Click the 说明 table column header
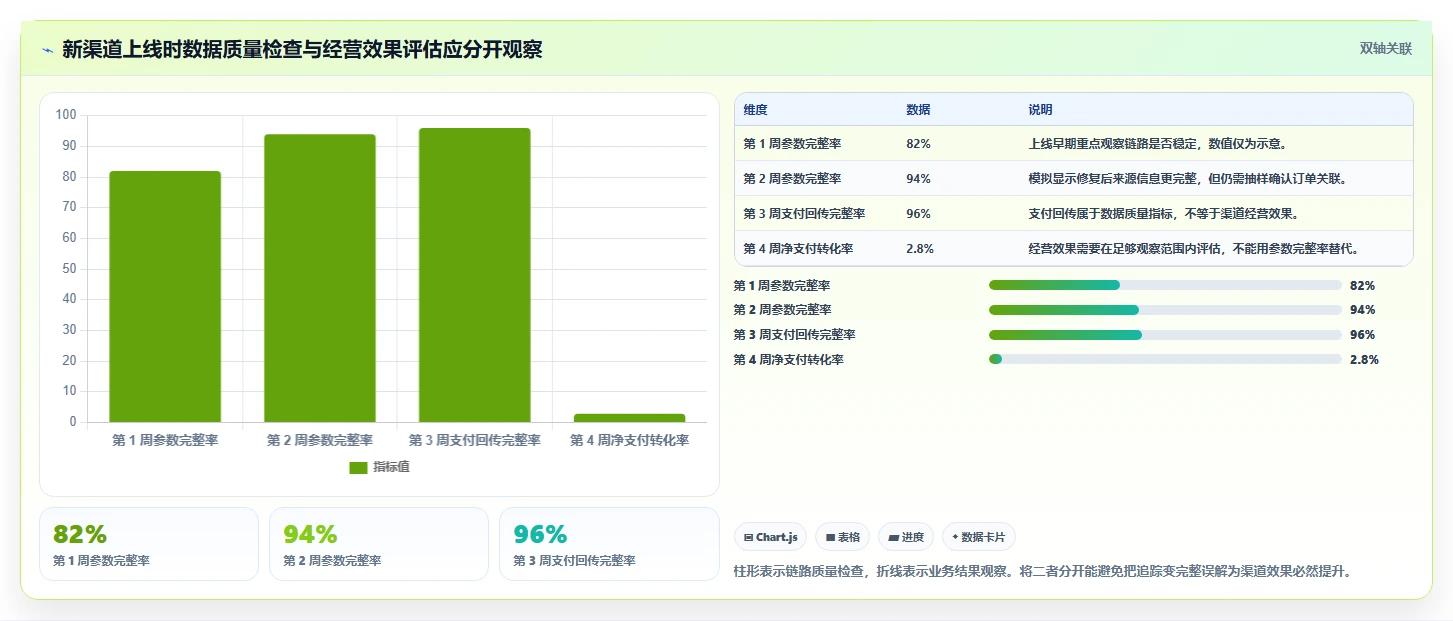The height and width of the screenshot is (621, 1453). coord(1040,110)
